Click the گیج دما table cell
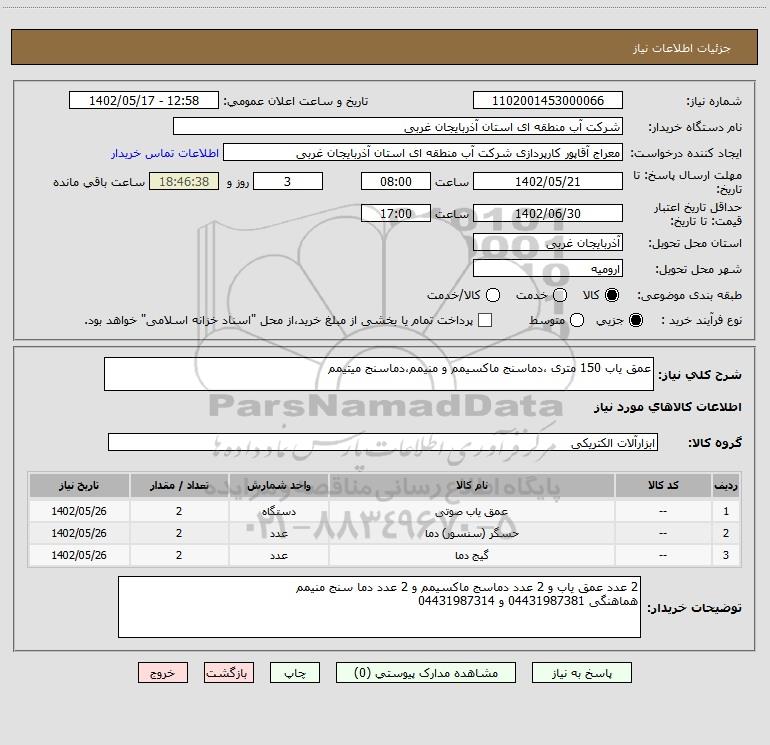This screenshot has height=745, width=770. [x=471, y=555]
